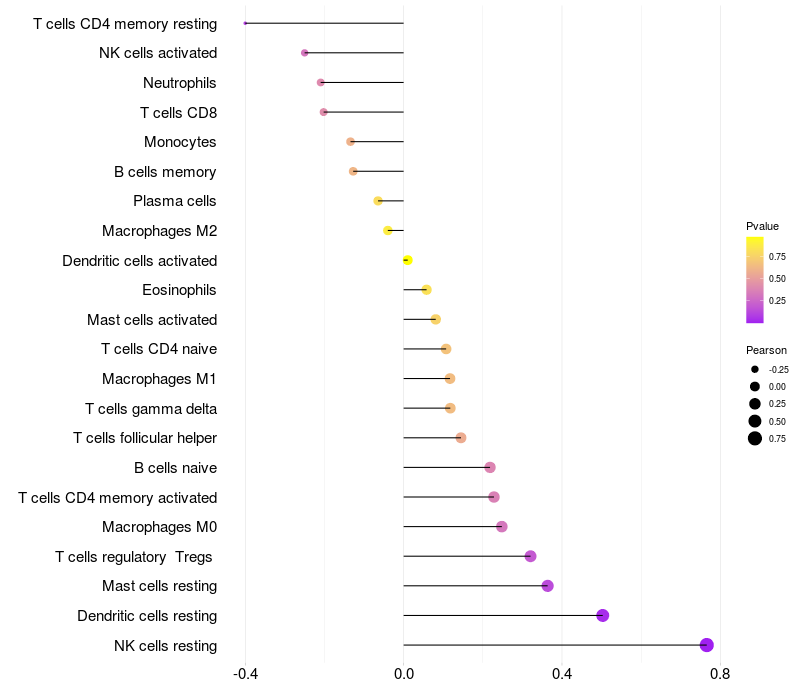Click the T cells CD4 memory resting label
Image resolution: width=800 pixels, height=700 pixels.
125,24
